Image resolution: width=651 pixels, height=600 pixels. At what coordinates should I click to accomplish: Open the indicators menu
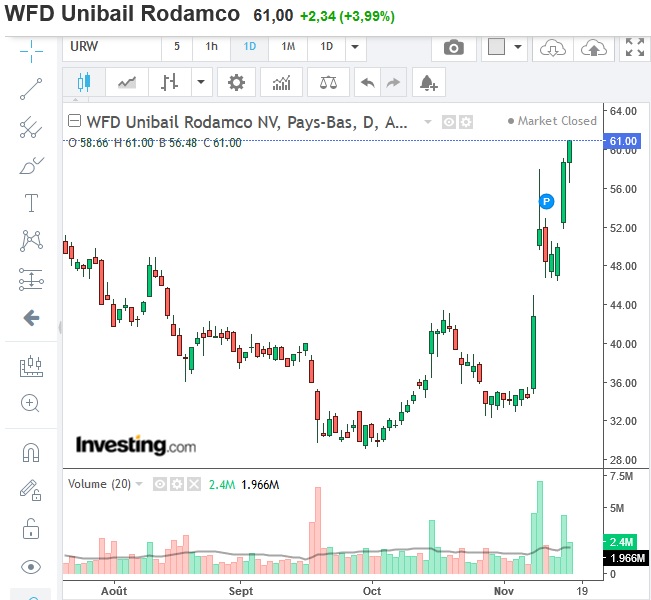coord(281,82)
